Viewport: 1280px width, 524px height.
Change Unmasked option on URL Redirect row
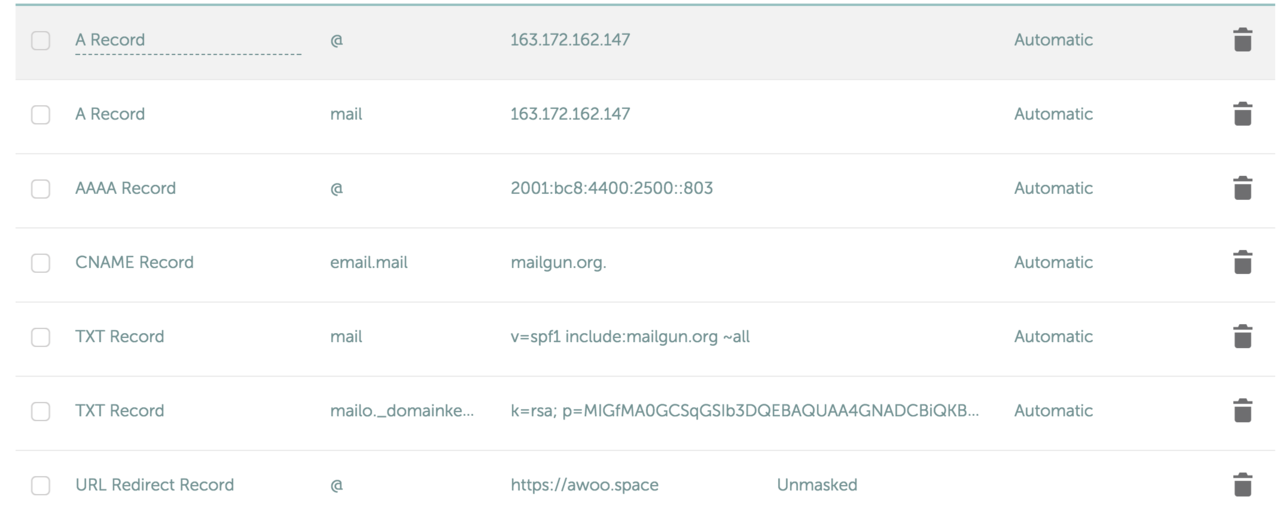click(x=817, y=485)
